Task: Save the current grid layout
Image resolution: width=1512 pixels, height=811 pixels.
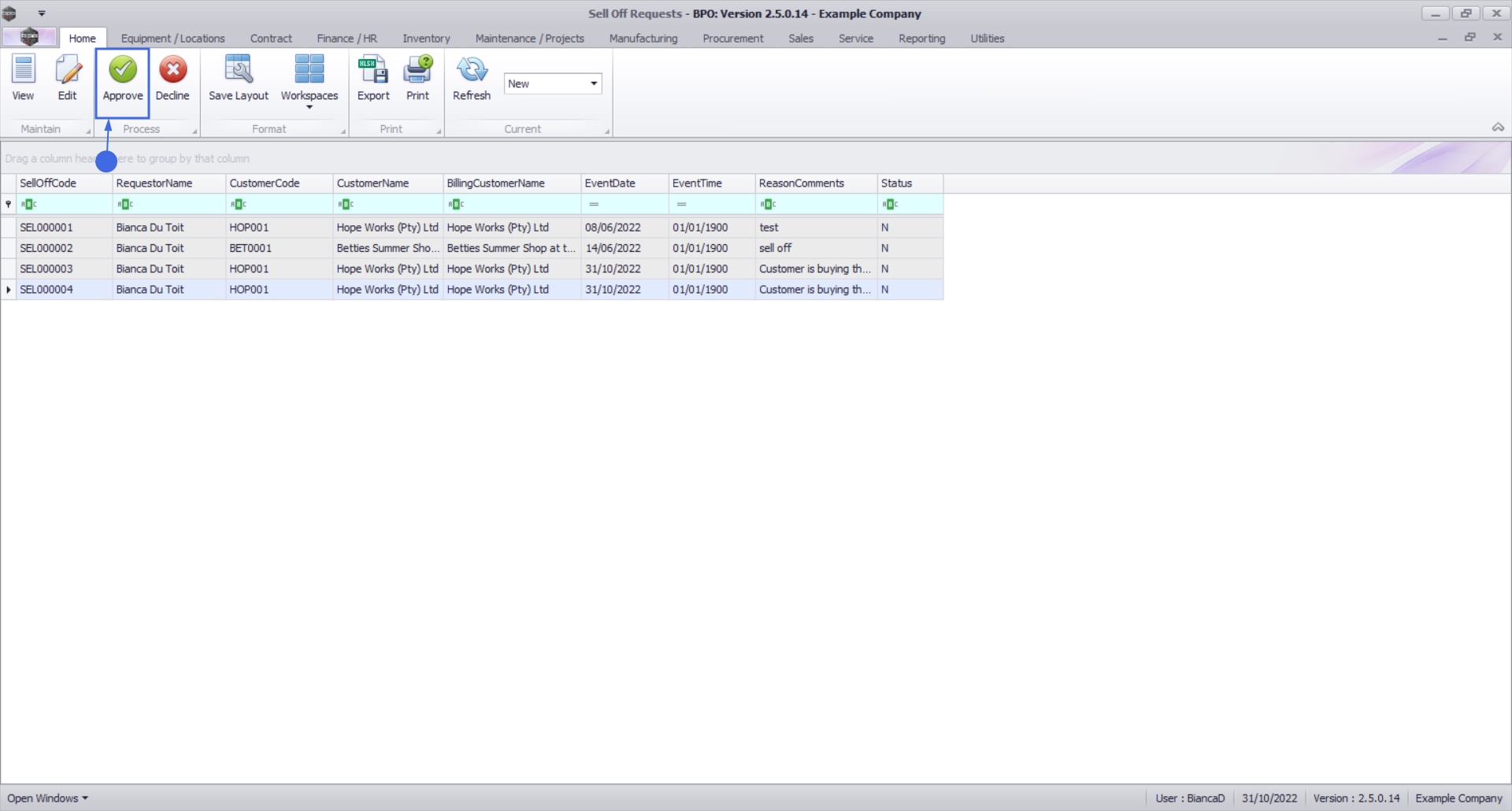Action: [x=239, y=79]
